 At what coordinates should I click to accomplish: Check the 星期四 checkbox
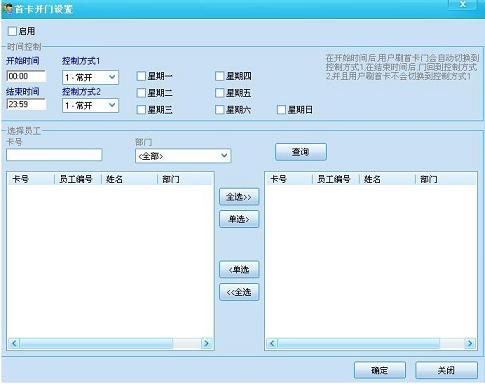click(x=219, y=76)
